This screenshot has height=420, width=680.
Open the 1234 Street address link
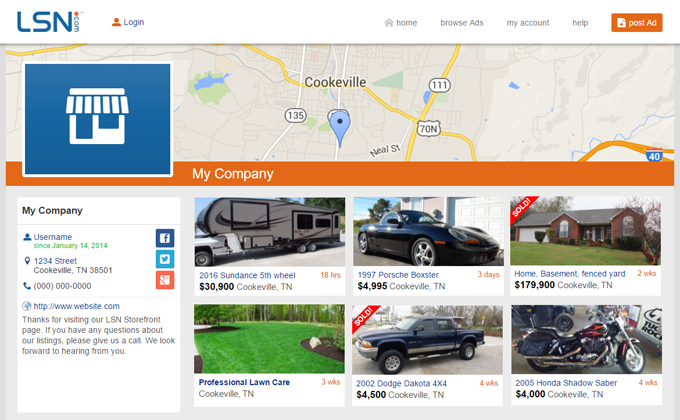tap(55, 261)
